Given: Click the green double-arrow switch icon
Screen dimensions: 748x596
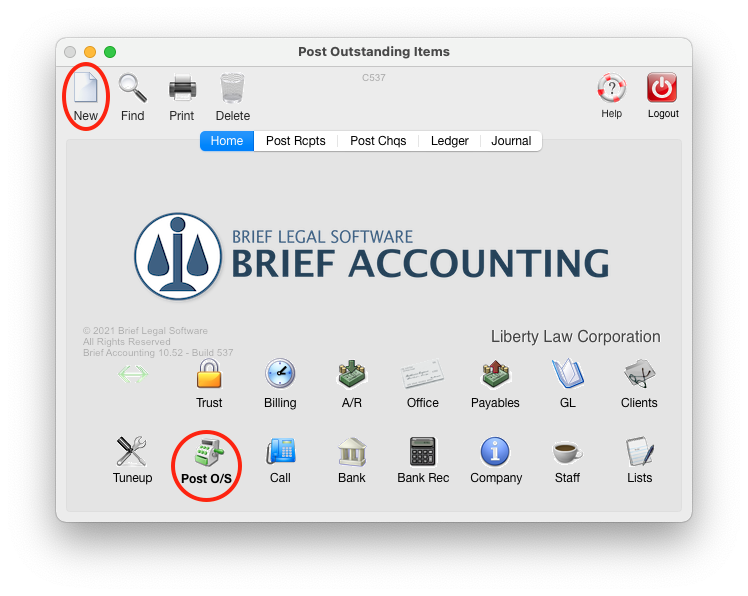Looking at the screenshot, I should pos(133,374).
